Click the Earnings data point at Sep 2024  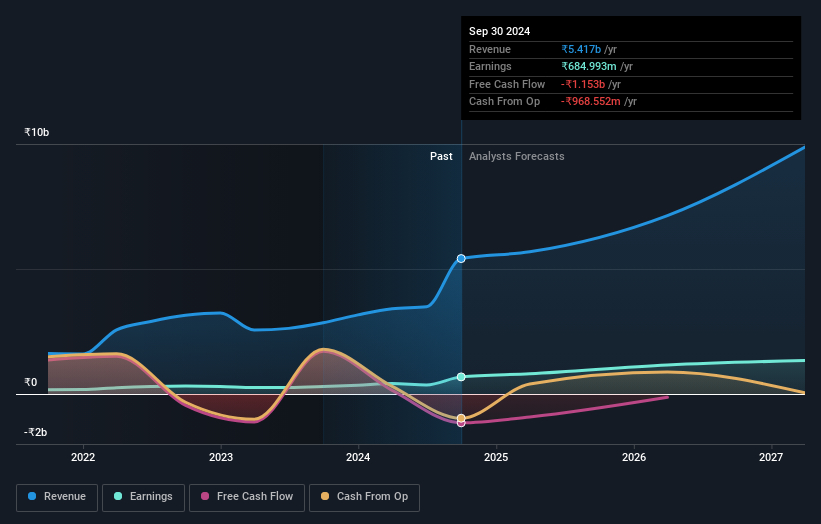[x=461, y=377]
